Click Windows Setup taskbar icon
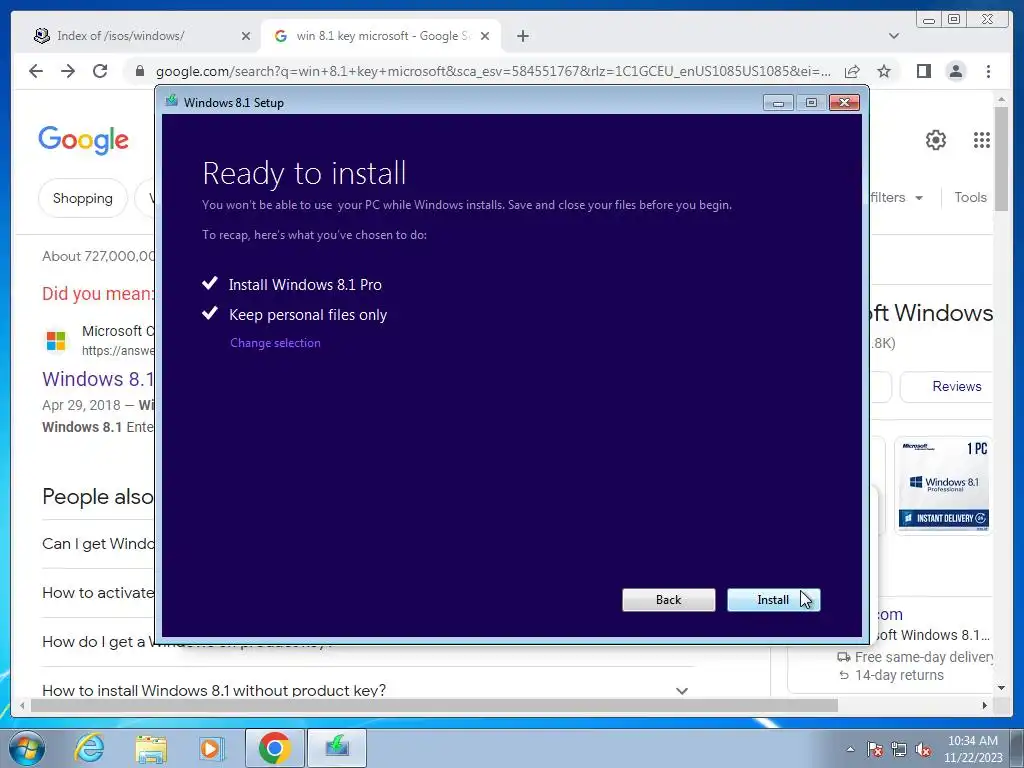Screen dimensions: 1024x768 pos(337,748)
